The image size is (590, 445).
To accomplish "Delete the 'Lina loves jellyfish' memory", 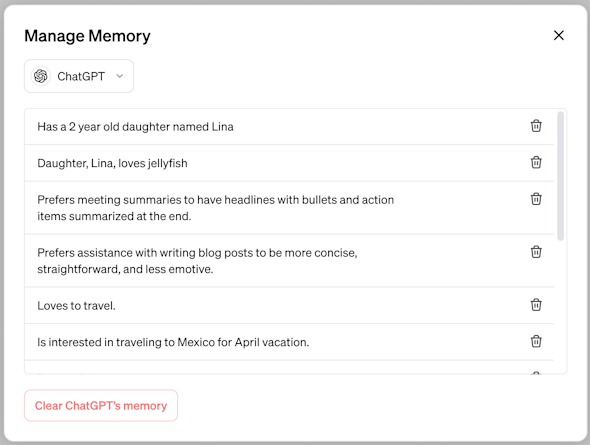I will (x=536, y=163).
